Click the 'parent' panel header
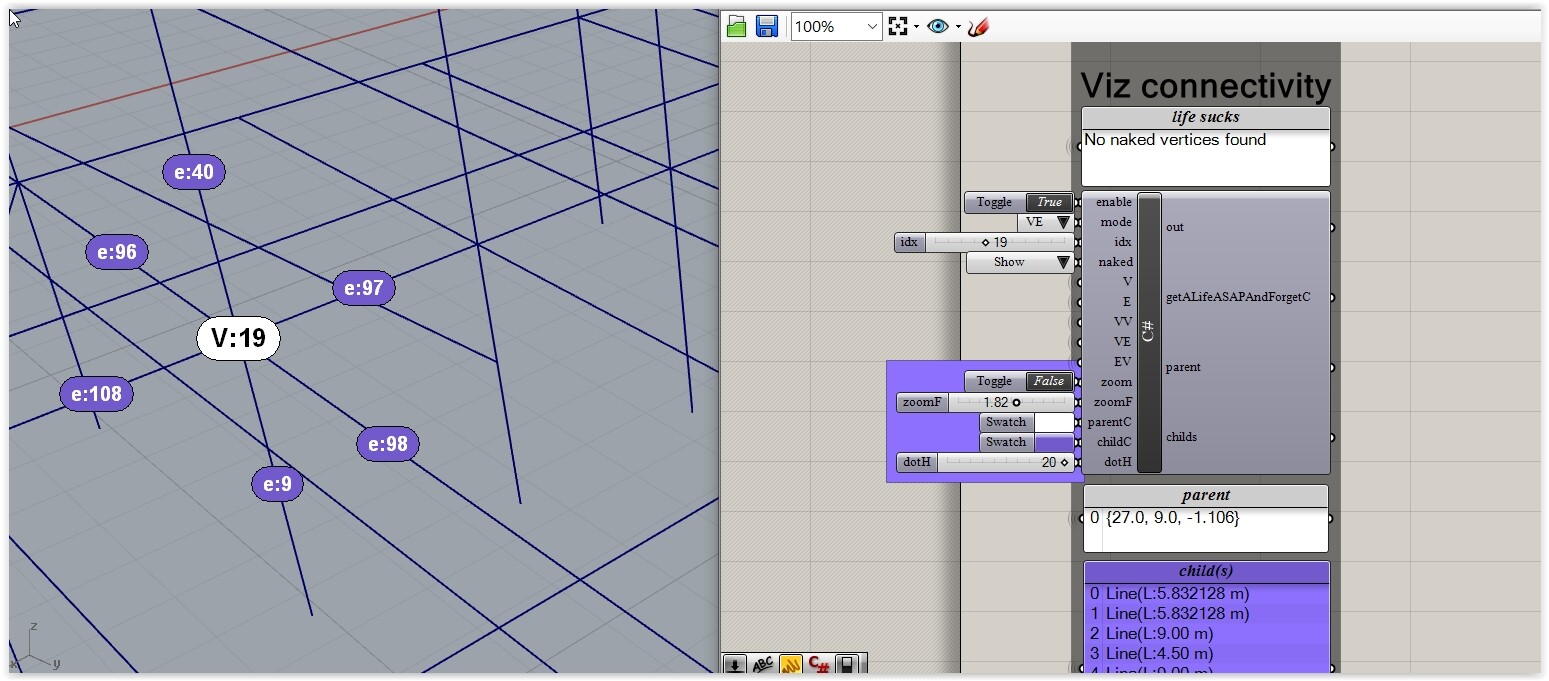Viewport: 1549px width, 681px height. pos(1206,495)
